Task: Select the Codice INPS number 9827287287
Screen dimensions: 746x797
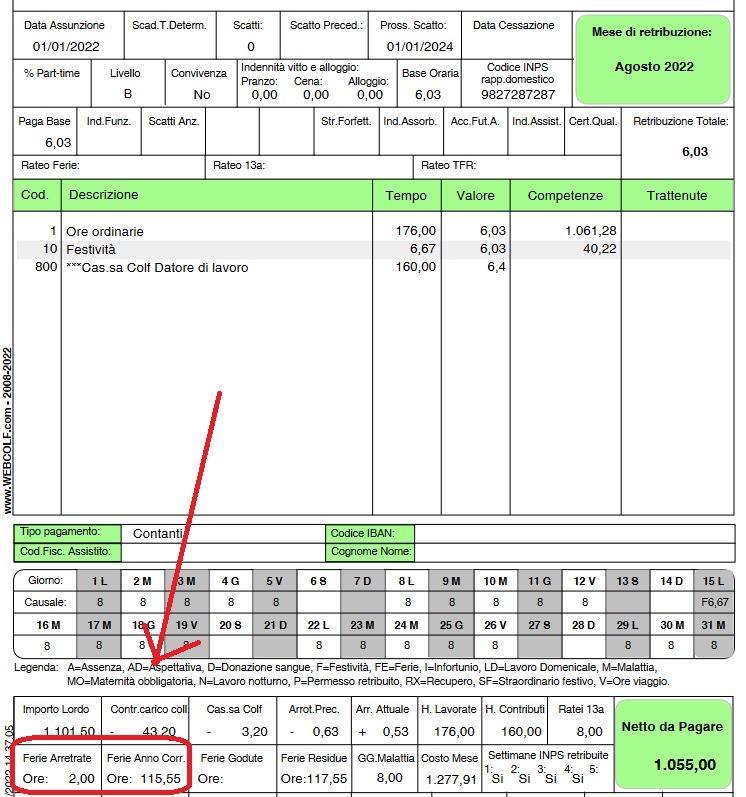Action: 517,94
